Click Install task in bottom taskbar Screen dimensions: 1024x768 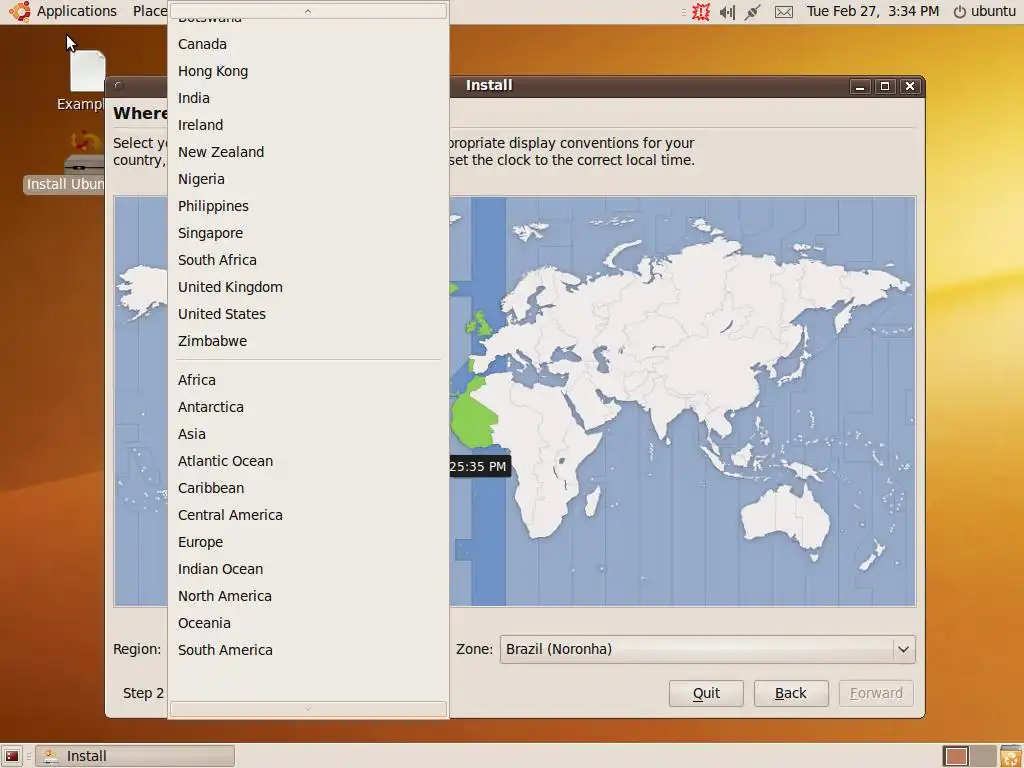click(x=135, y=756)
